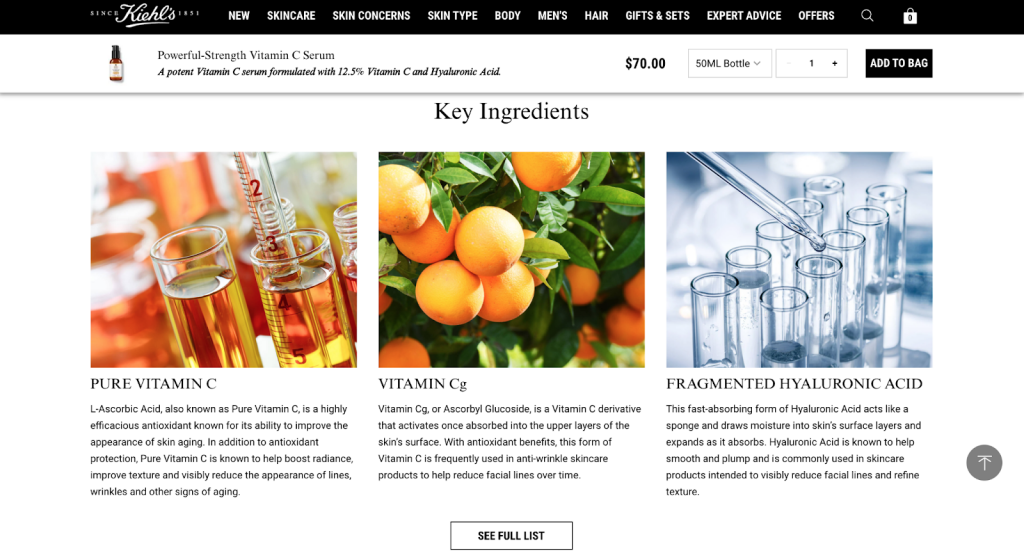1024x560 pixels.
Task: Click the Add to Bag button
Action: [899, 63]
